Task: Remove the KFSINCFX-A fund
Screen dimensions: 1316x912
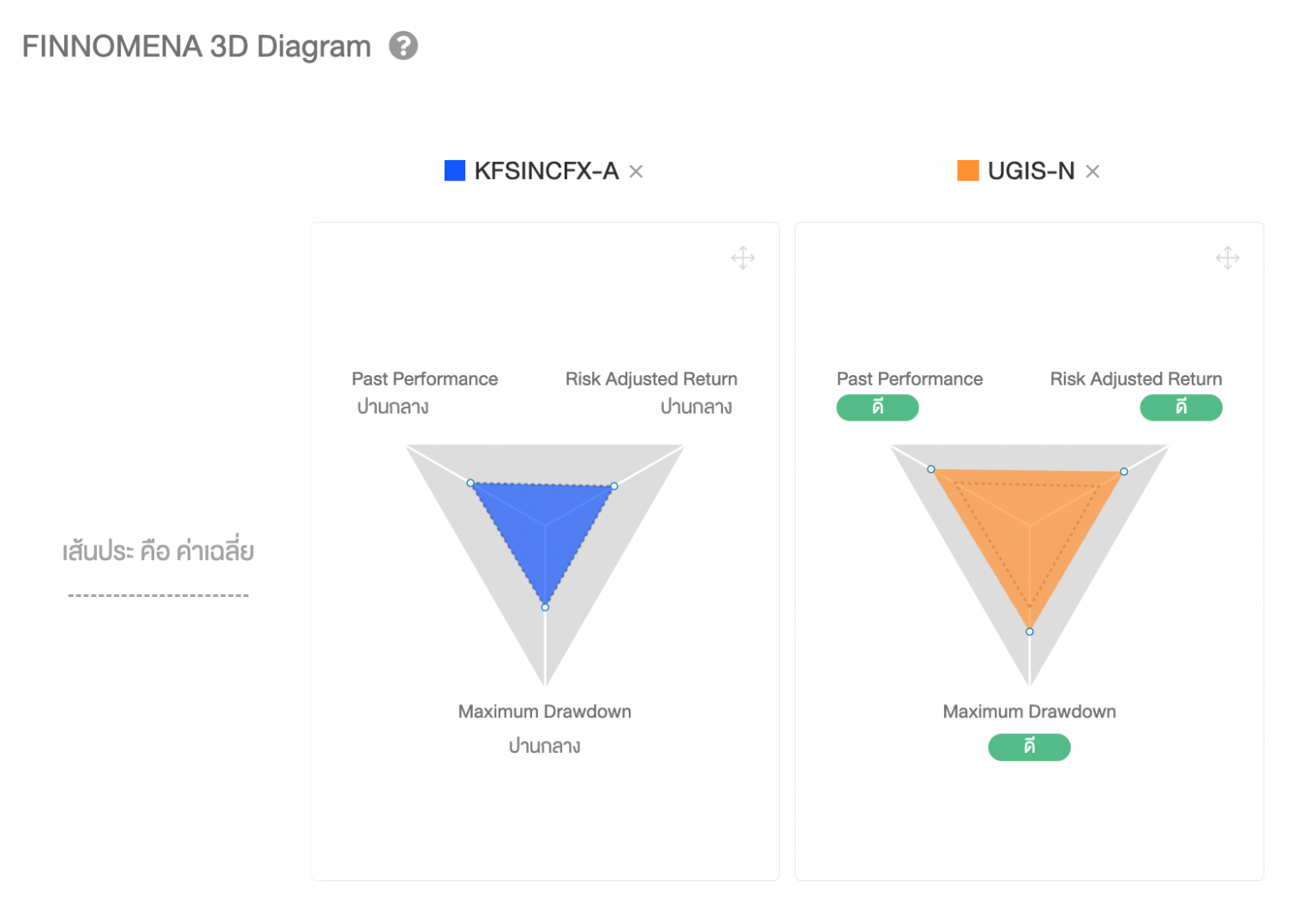Action: pyautogui.click(x=636, y=171)
